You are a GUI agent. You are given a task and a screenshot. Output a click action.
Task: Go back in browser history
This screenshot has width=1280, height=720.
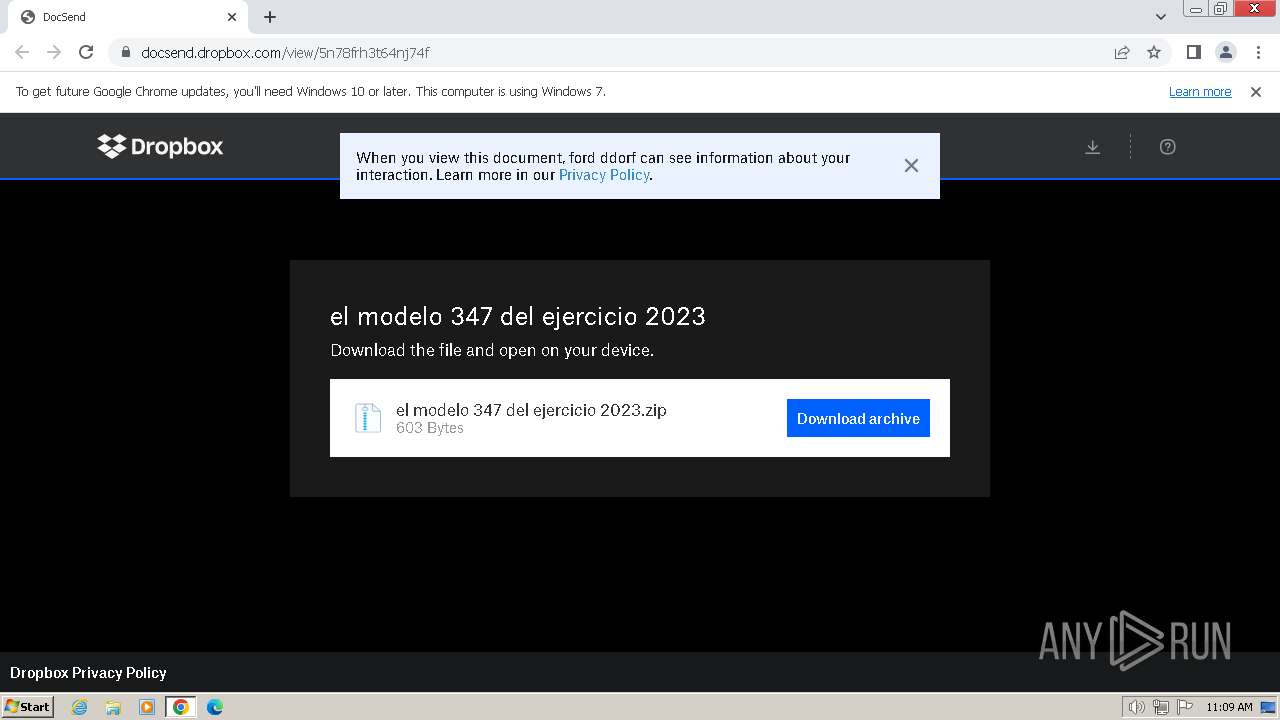pyautogui.click(x=22, y=52)
